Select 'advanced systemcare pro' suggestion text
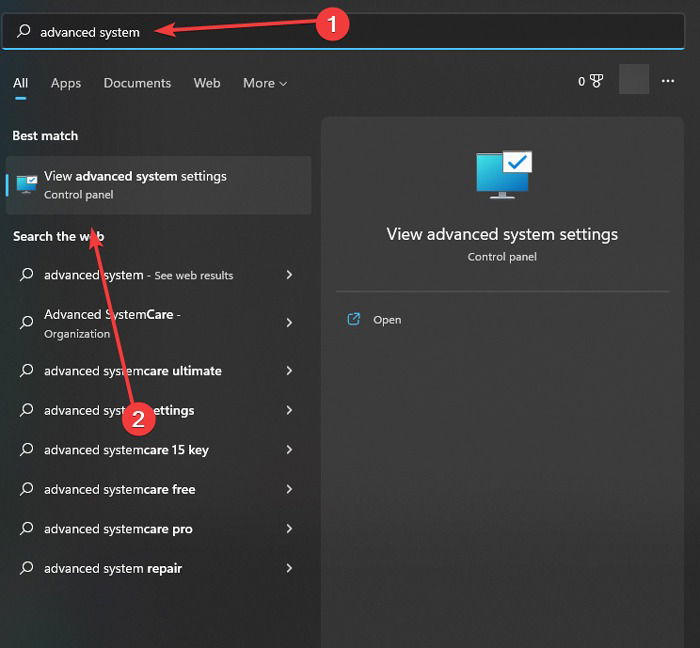700x648 pixels. pyautogui.click(x=118, y=529)
